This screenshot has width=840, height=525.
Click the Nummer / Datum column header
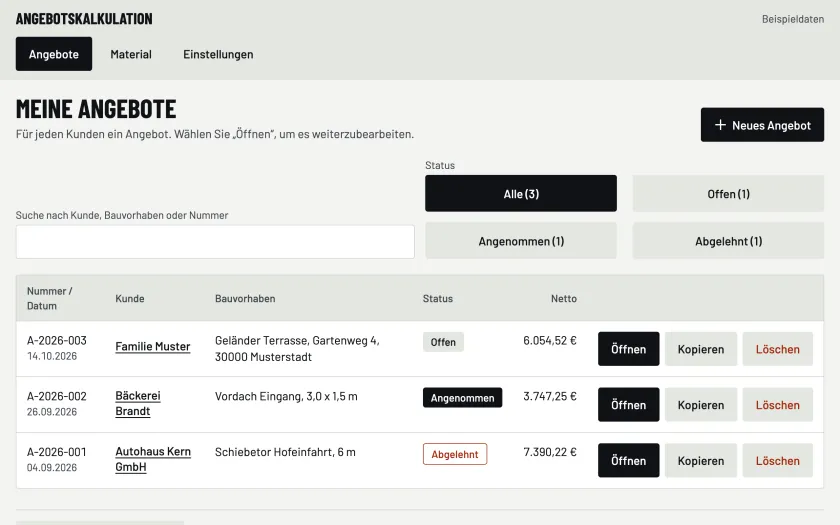coord(49,298)
